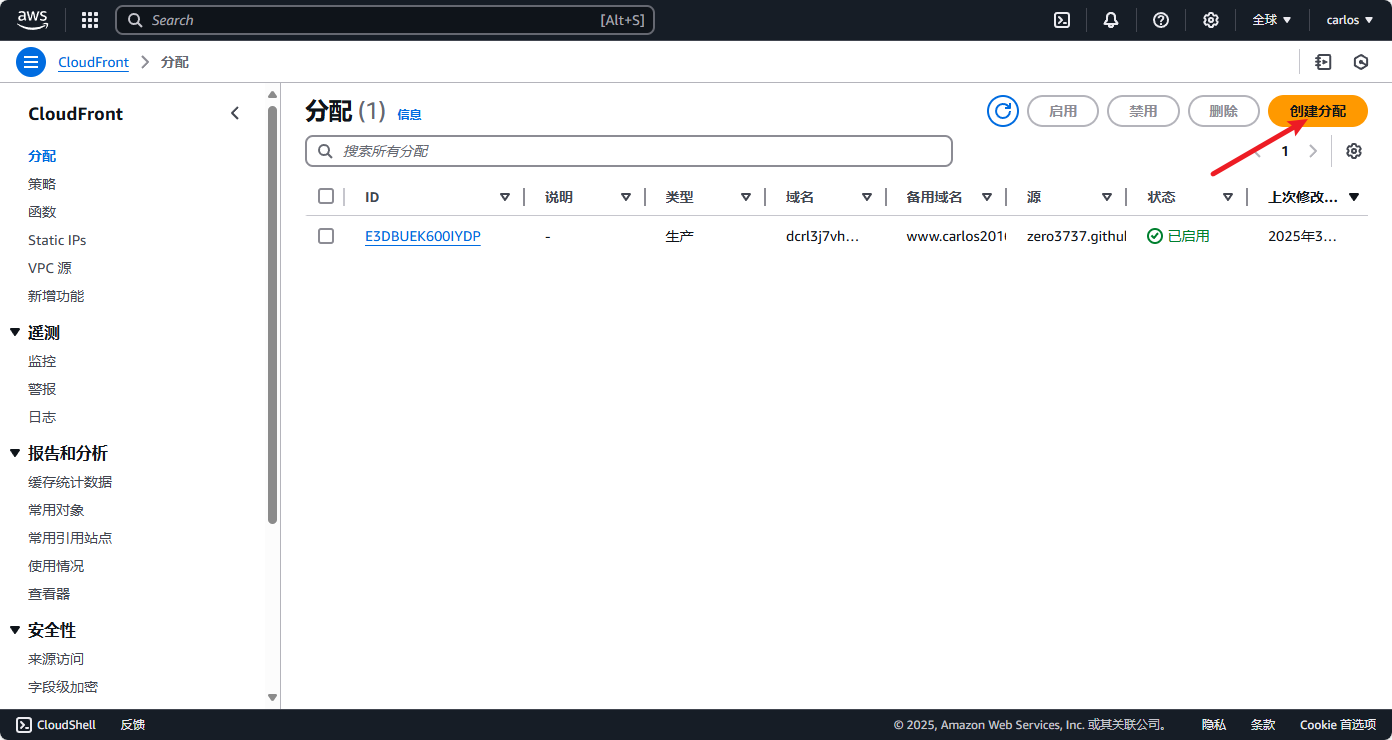Sort by the 域名 column
This screenshot has height=740, width=1392.
(867, 197)
